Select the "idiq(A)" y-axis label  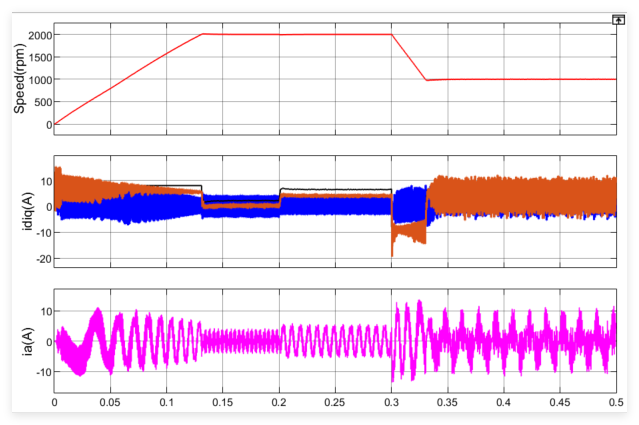click(28, 211)
